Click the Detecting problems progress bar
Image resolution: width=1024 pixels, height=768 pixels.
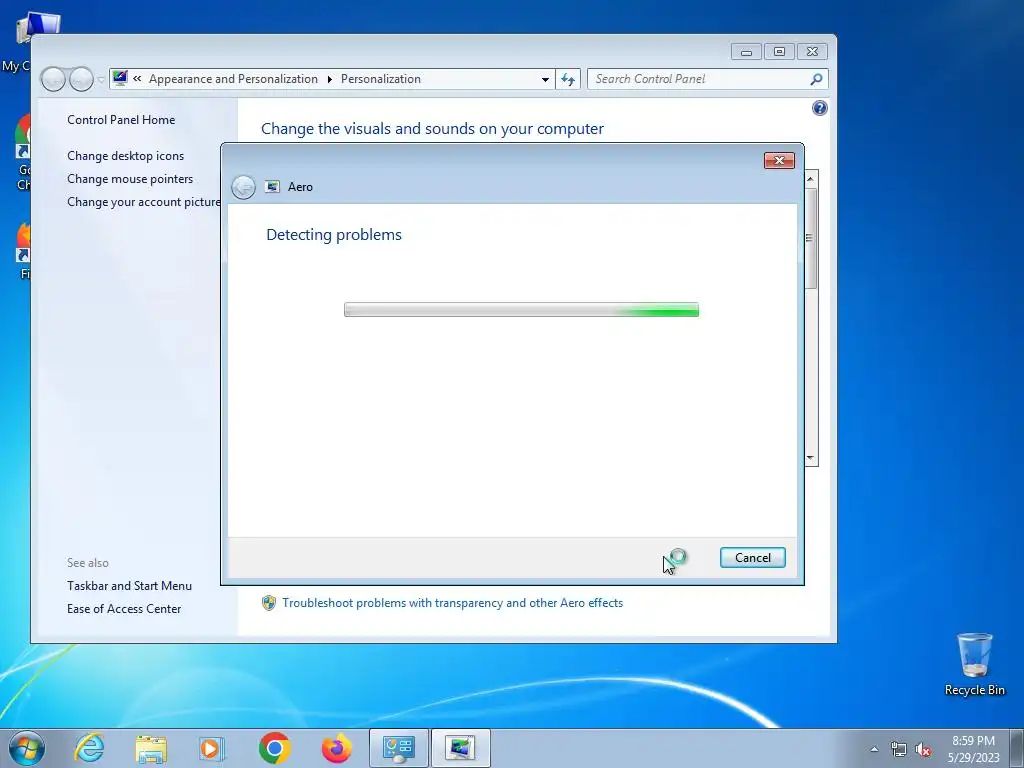(x=521, y=310)
